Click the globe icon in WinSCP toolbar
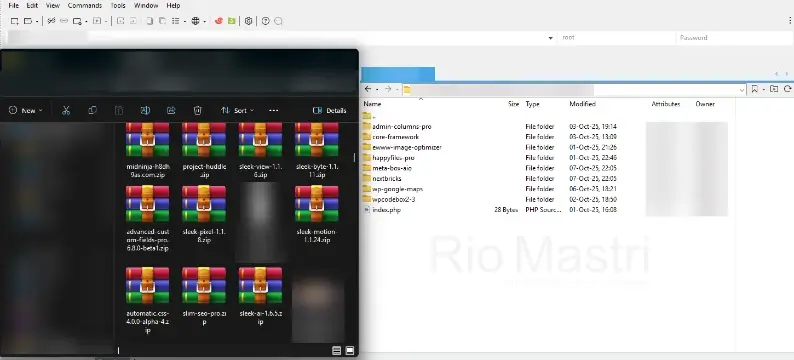The height and width of the screenshot is (360, 794). [x=195, y=21]
